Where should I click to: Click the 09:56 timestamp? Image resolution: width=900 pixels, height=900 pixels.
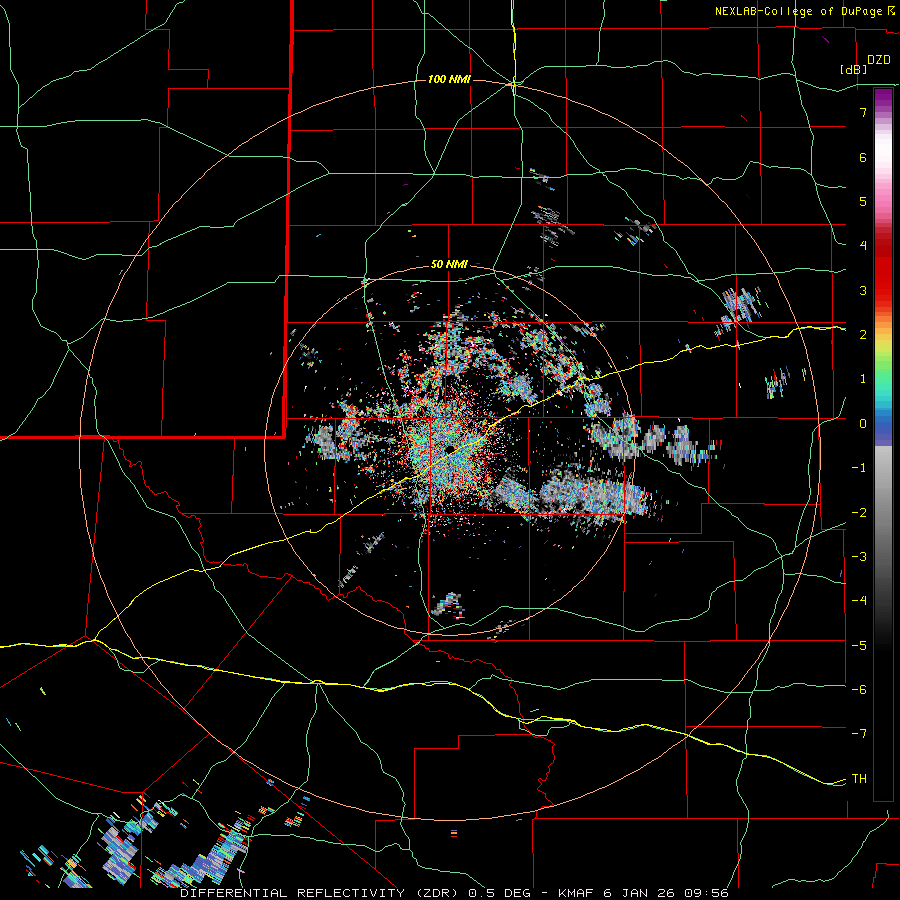(x=708, y=893)
